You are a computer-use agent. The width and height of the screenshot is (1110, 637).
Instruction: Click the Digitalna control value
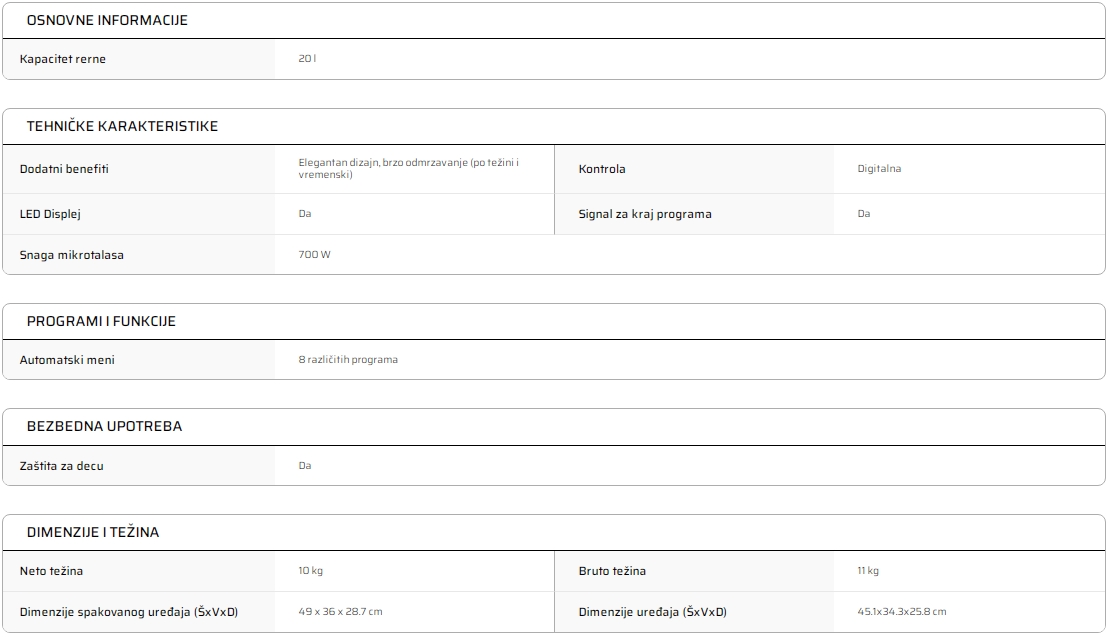(879, 169)
